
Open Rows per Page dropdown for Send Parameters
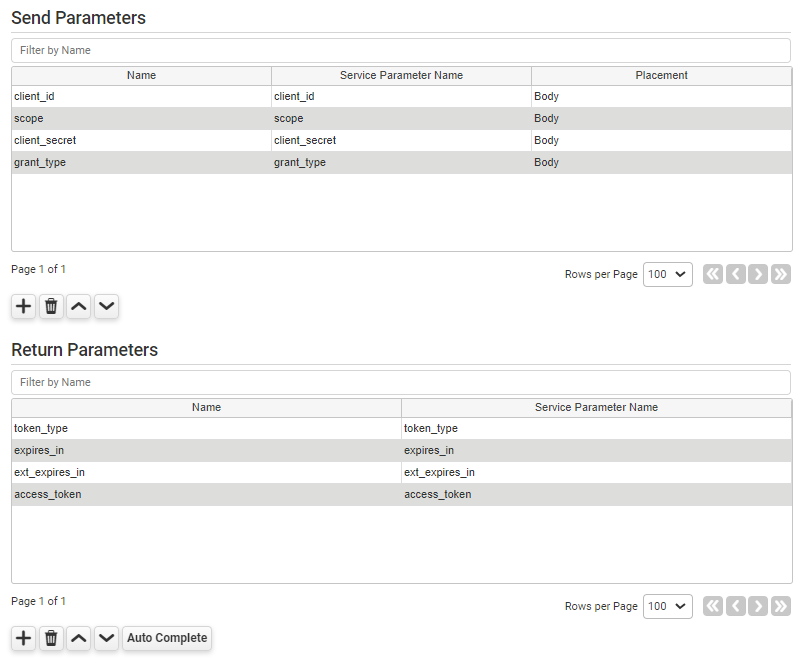(668, 274)
